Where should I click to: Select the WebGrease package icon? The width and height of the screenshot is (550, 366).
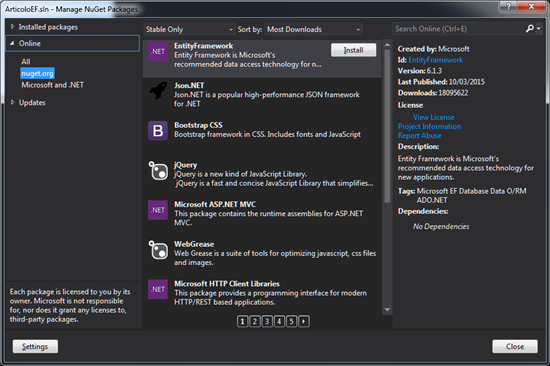(158, 249)
